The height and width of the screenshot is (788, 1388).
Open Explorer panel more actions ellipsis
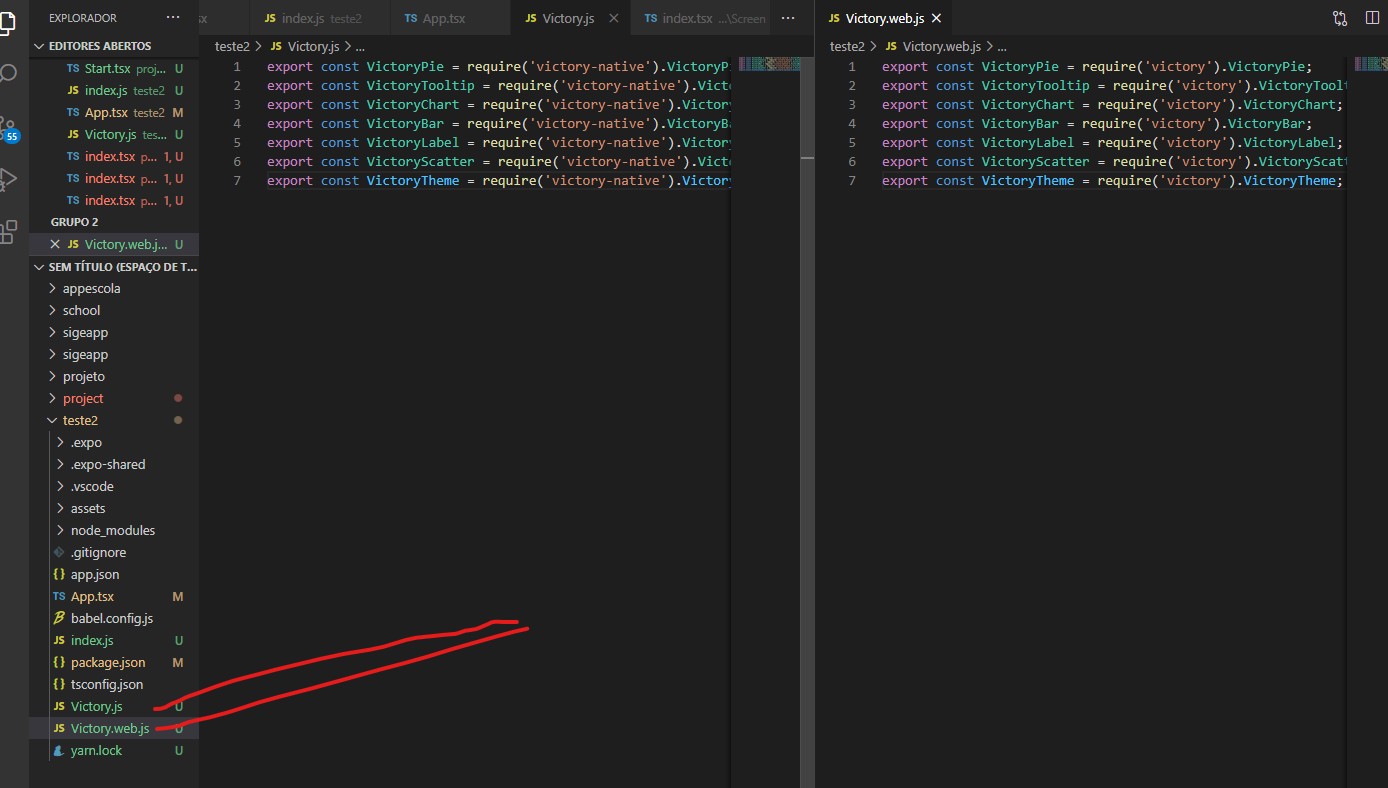click(173, 18)
